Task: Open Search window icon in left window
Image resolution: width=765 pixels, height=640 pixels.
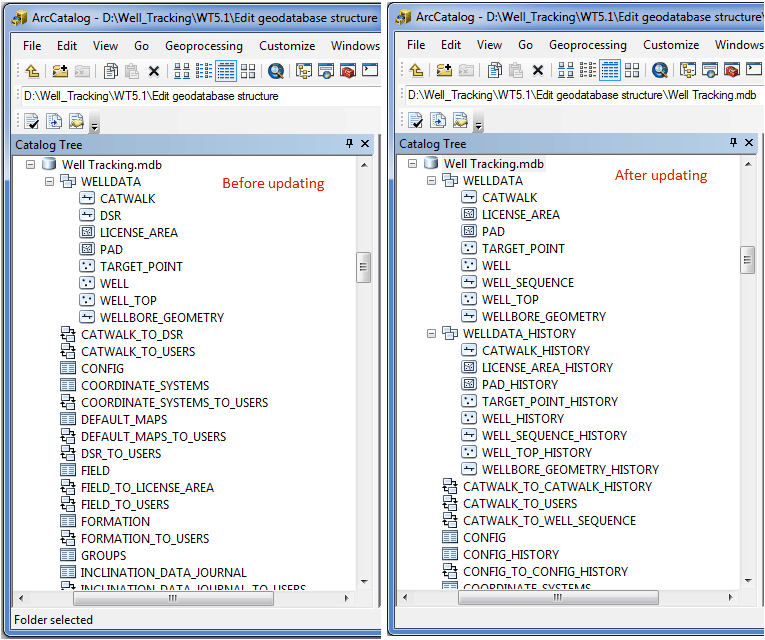Action: [276, 71]
